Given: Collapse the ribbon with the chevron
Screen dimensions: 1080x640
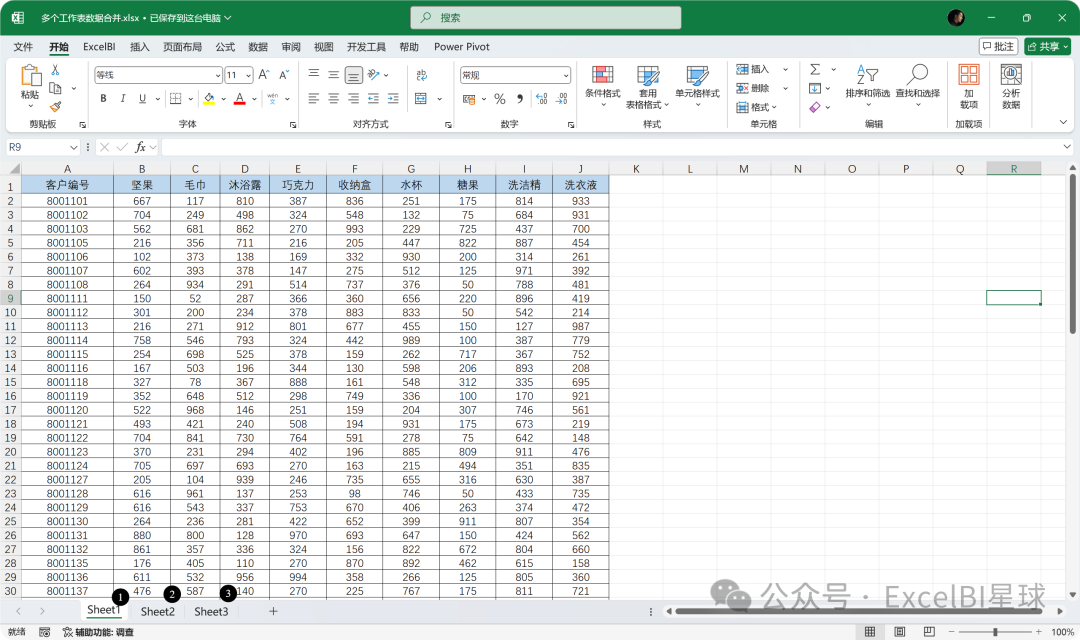Looking at the screenshot, I should tap(1063, 123).
